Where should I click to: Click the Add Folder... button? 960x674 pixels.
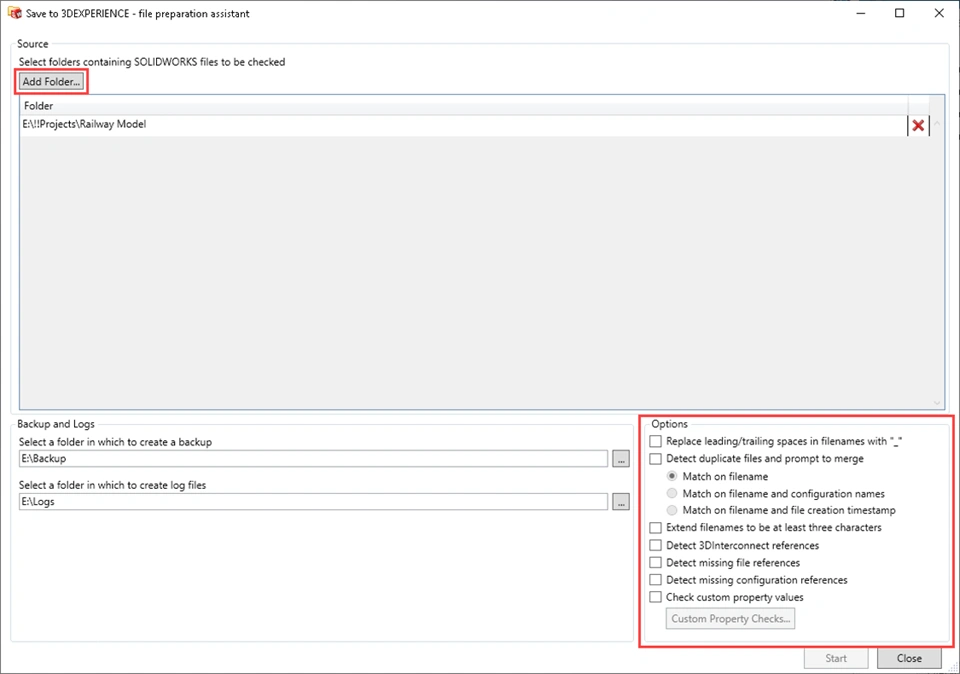point(51,81)
